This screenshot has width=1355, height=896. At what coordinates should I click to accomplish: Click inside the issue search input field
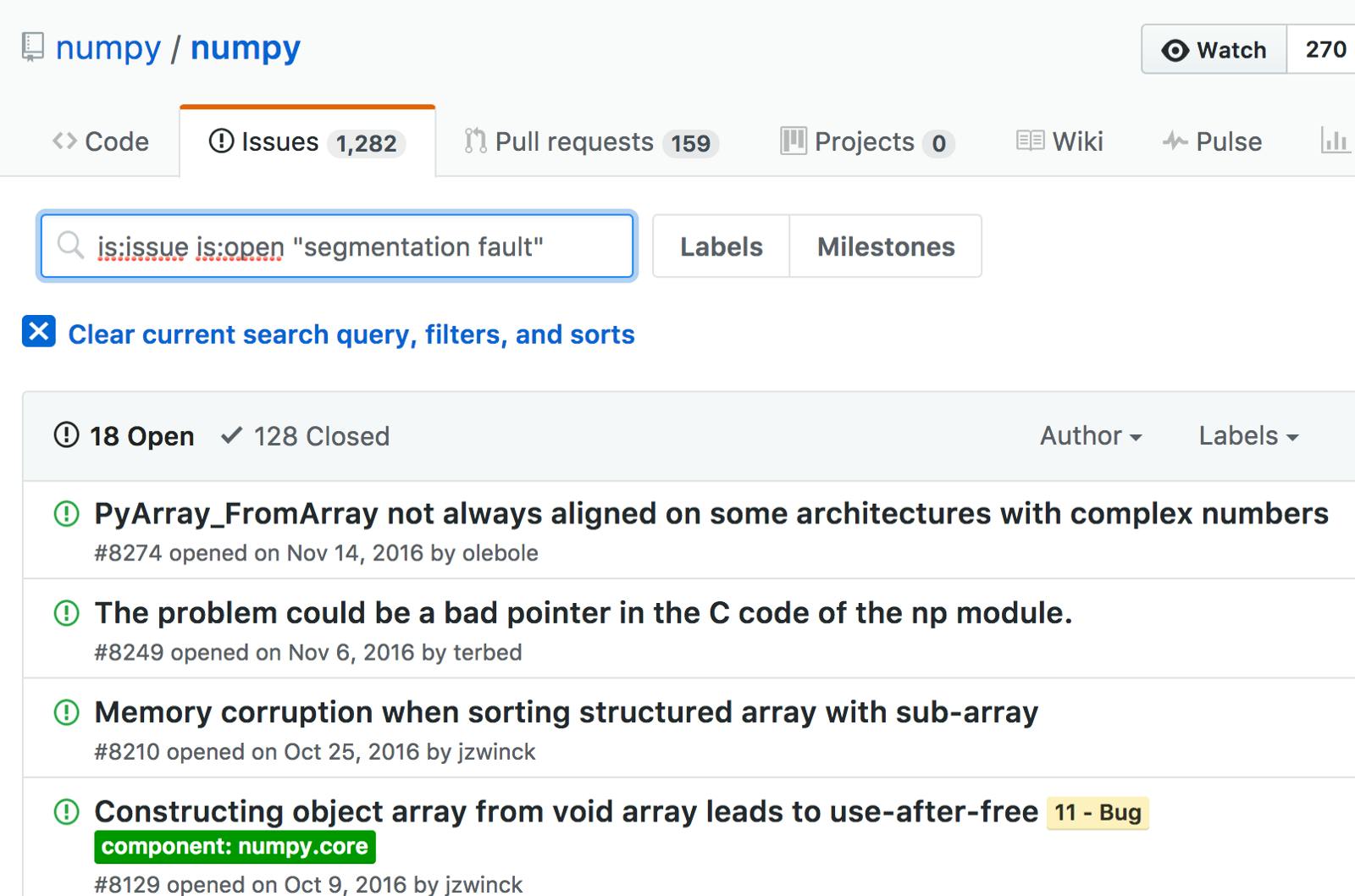(339, 246)
